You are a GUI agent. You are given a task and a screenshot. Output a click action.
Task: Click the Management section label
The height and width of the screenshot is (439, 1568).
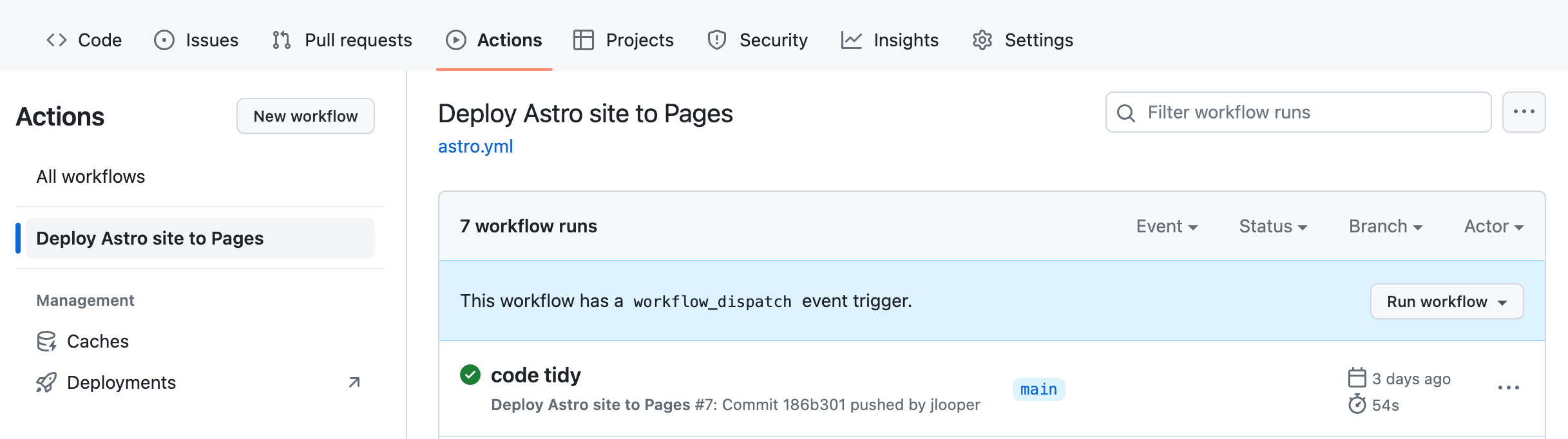click(85, 301)
